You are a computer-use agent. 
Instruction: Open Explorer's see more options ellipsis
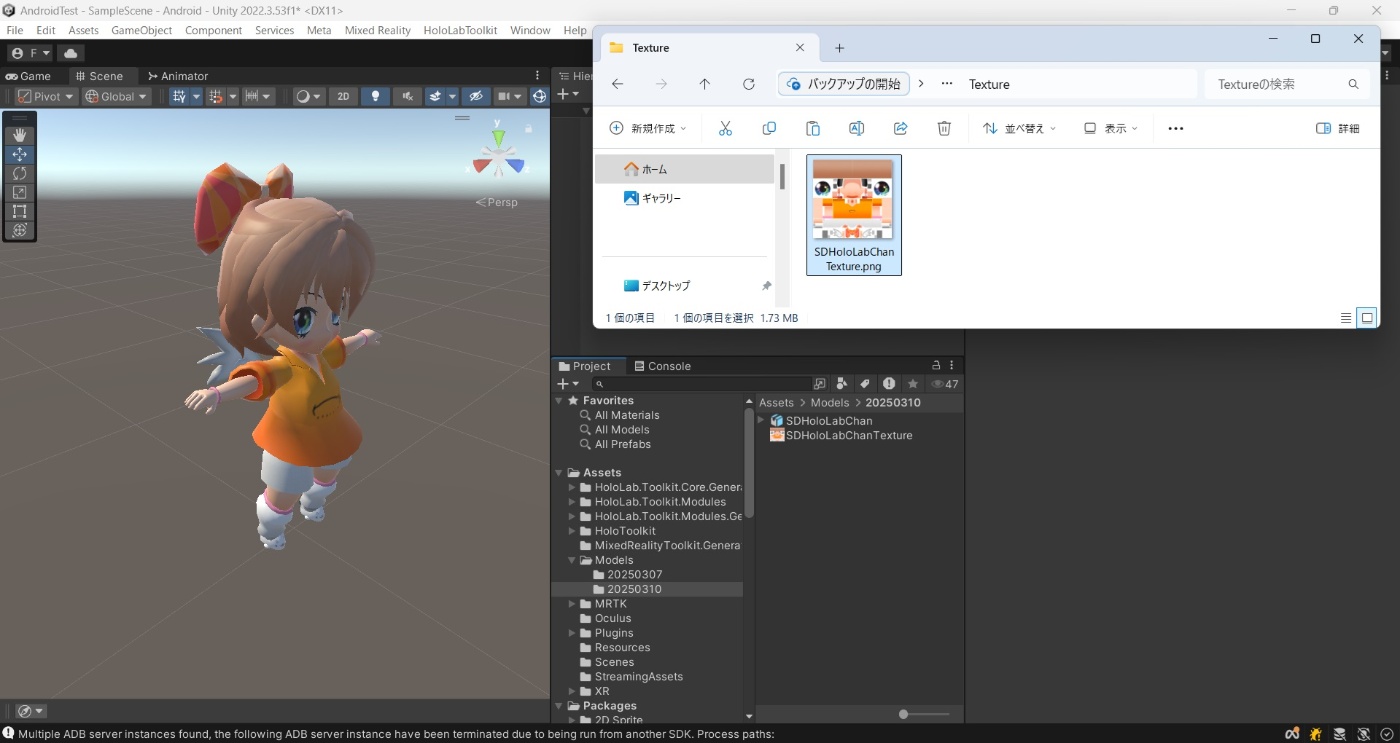click(x=1176, y=128)
